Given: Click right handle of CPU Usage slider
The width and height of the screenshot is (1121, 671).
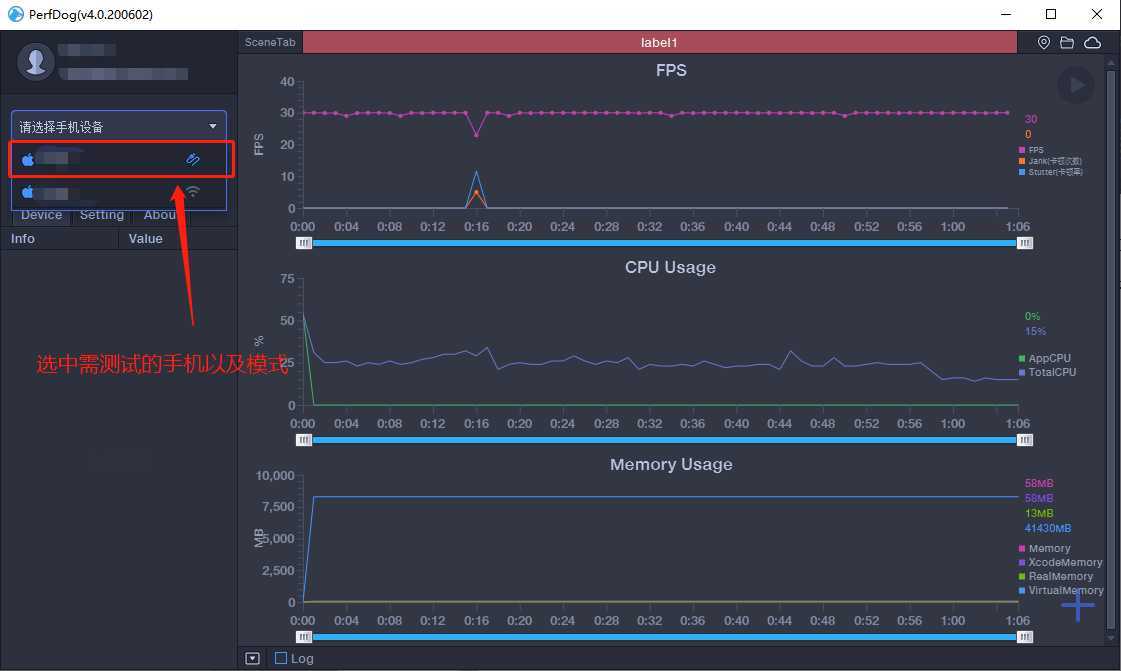Looking at the screenshot, I should (x=1024, y=440).
